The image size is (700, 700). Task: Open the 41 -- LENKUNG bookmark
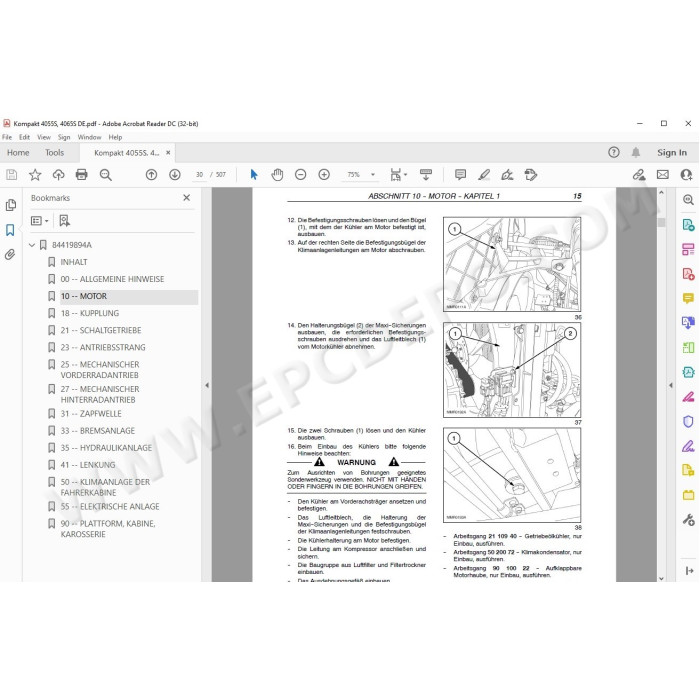pyautogui.click(x=88, y=465)
